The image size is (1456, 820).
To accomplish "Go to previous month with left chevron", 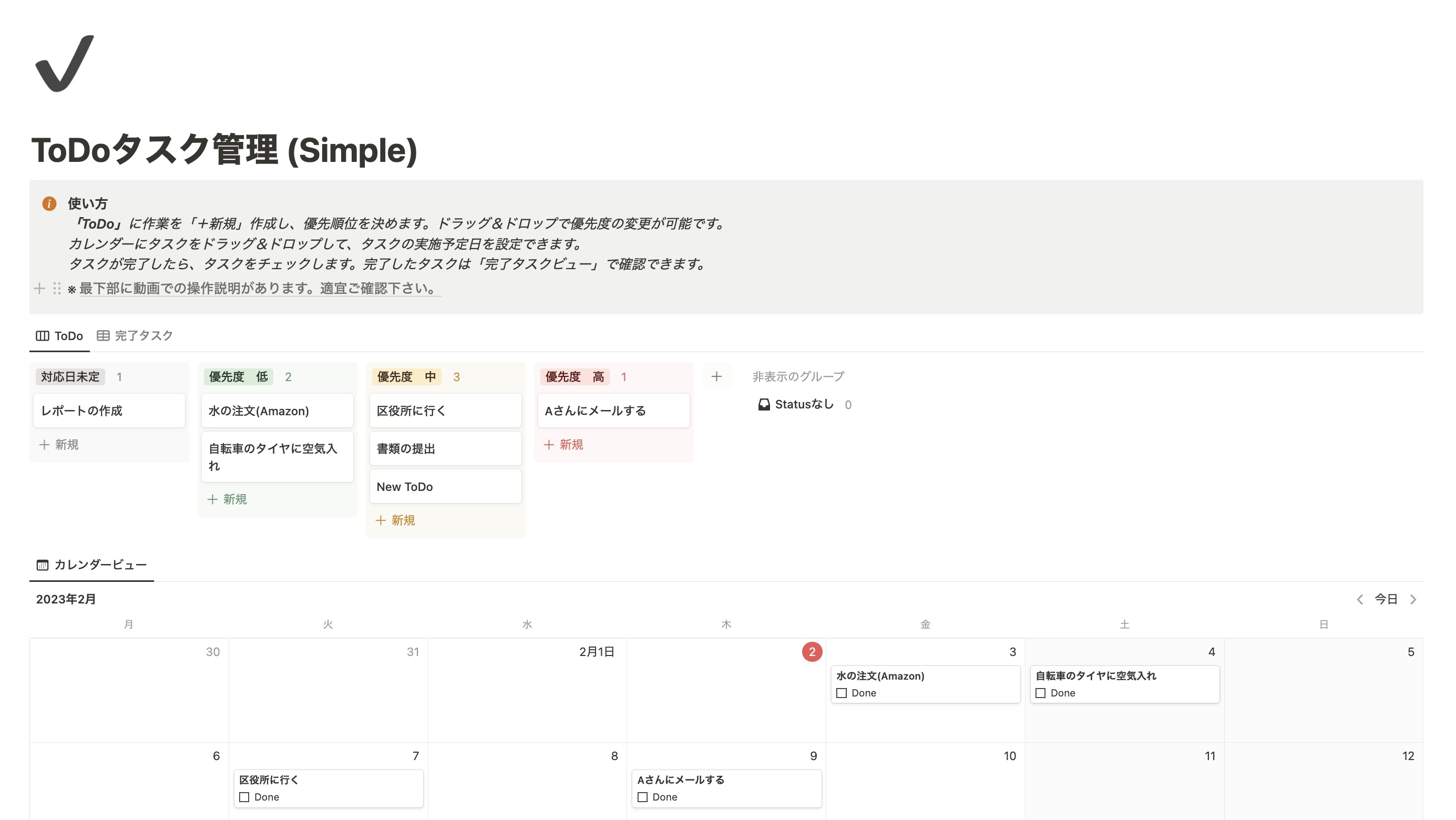I will tap(1360, 599).
